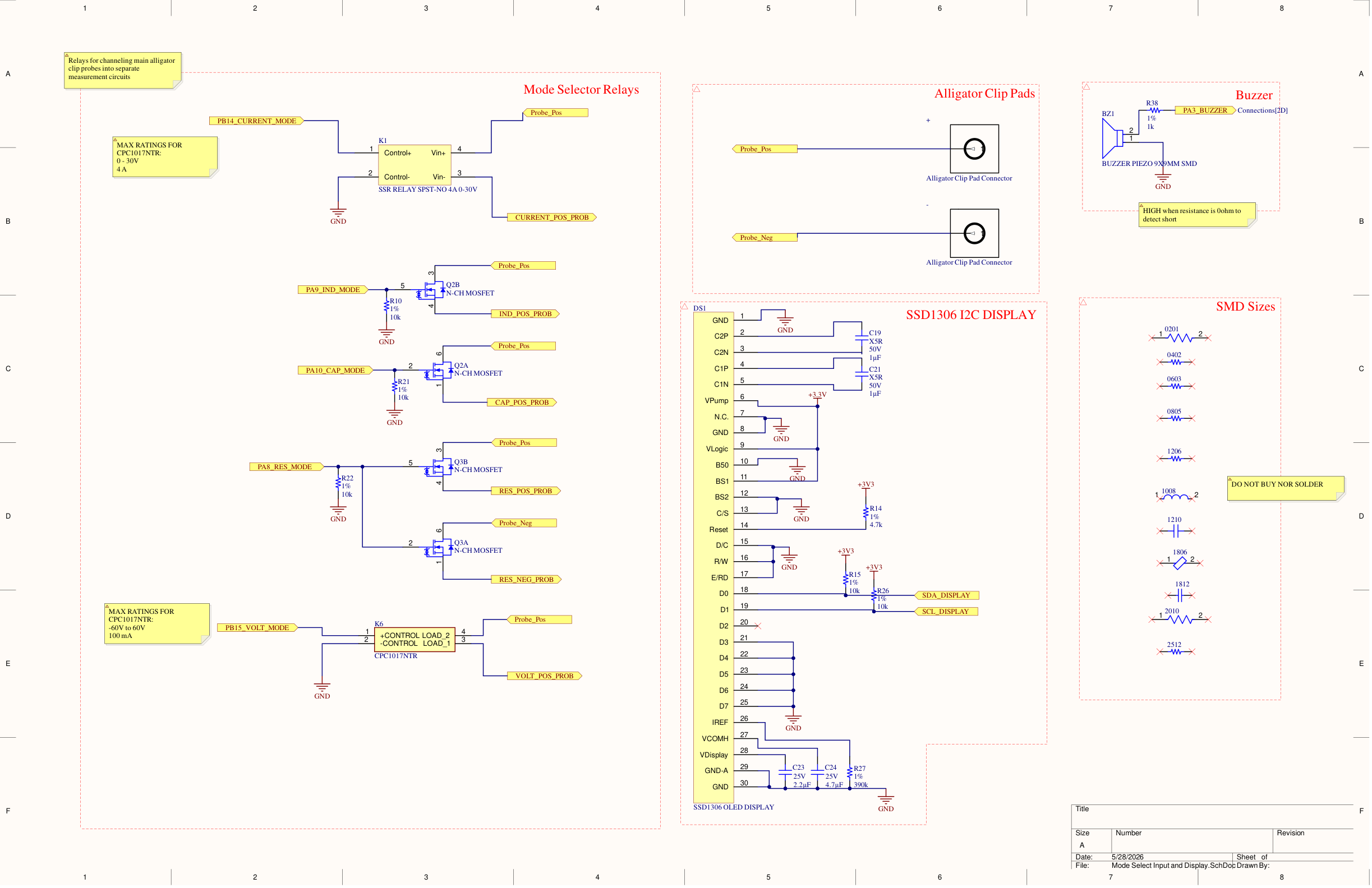Screen dimensions: 1372x888
Task: Select resistor R38 1k in Buzzer block
Action: tap(1154, 110)
